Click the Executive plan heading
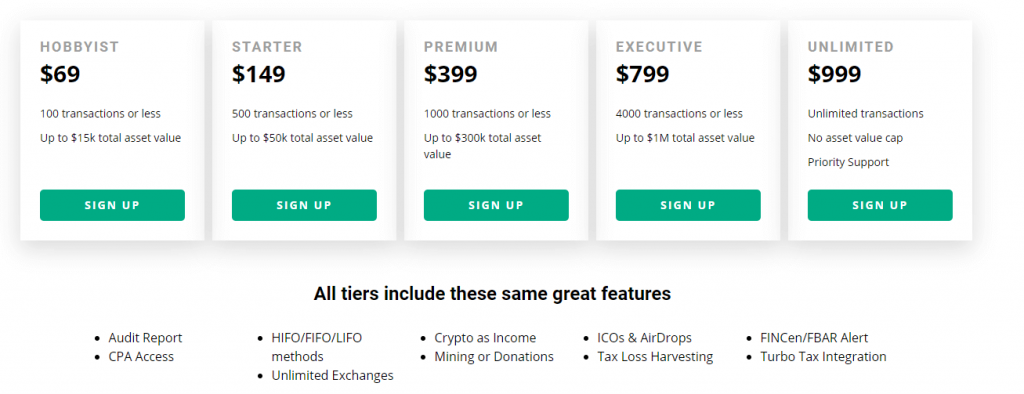Viewport: 1024px width, 394px height. click(x=659, y=47)
